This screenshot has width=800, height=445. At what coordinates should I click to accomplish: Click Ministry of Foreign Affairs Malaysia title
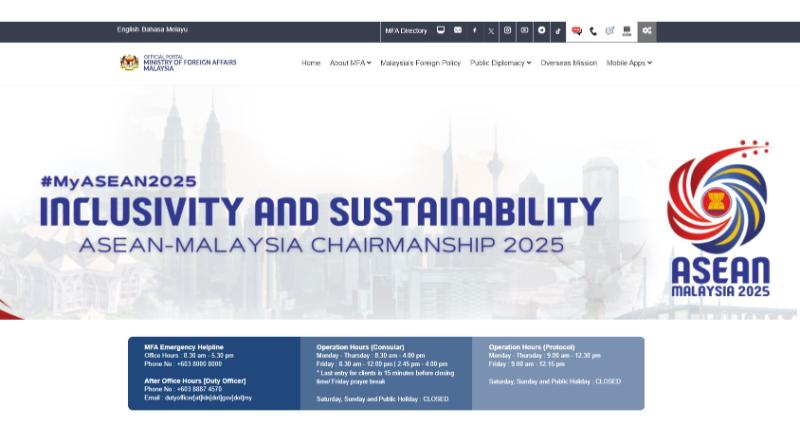(x=189, y=63)
